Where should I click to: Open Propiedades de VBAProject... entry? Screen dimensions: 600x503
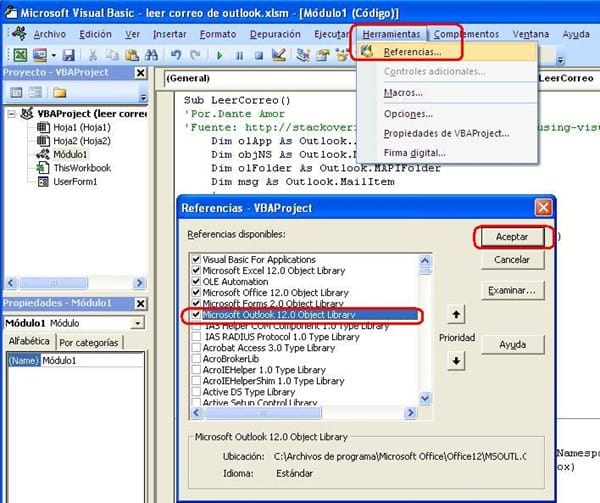[446, 133]
